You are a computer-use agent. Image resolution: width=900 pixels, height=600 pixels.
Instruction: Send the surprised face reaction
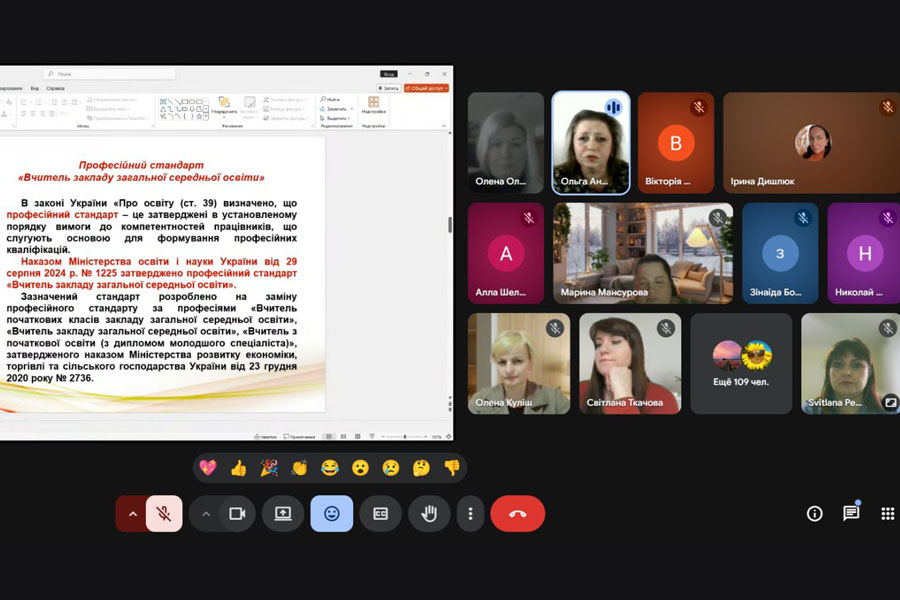(360, 468)
